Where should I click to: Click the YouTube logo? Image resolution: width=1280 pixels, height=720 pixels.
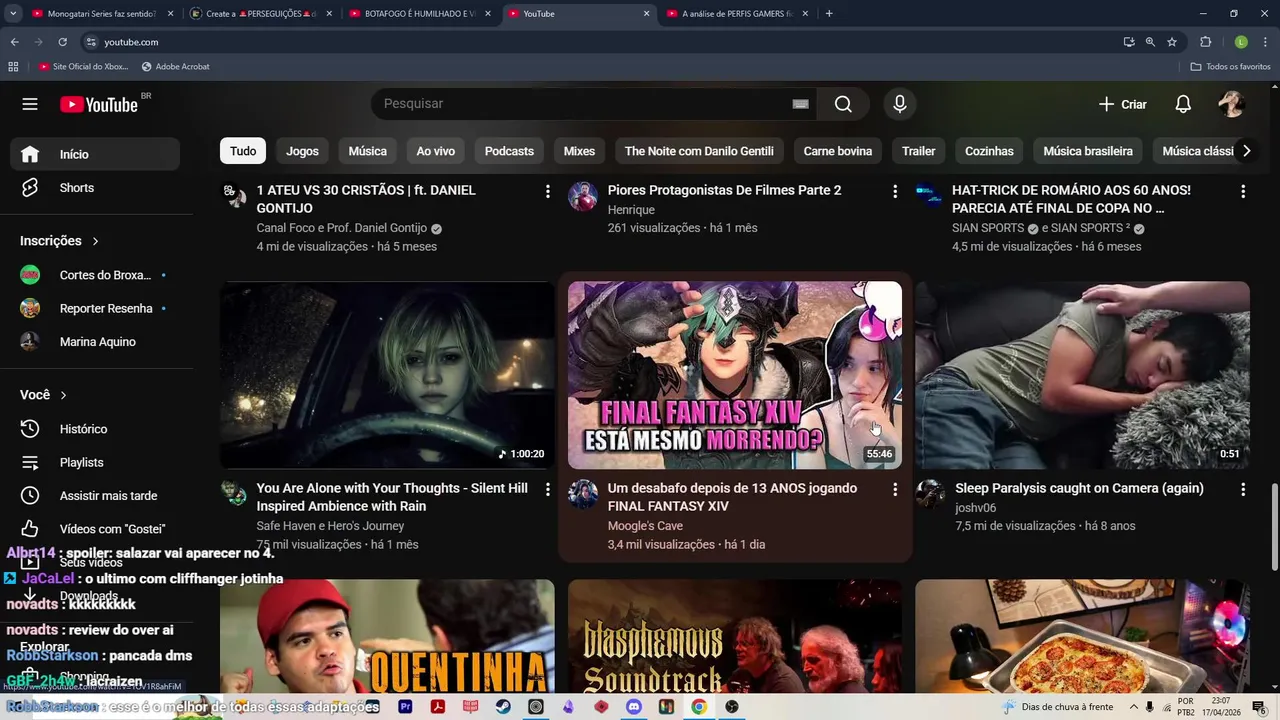tap(98, 104)
